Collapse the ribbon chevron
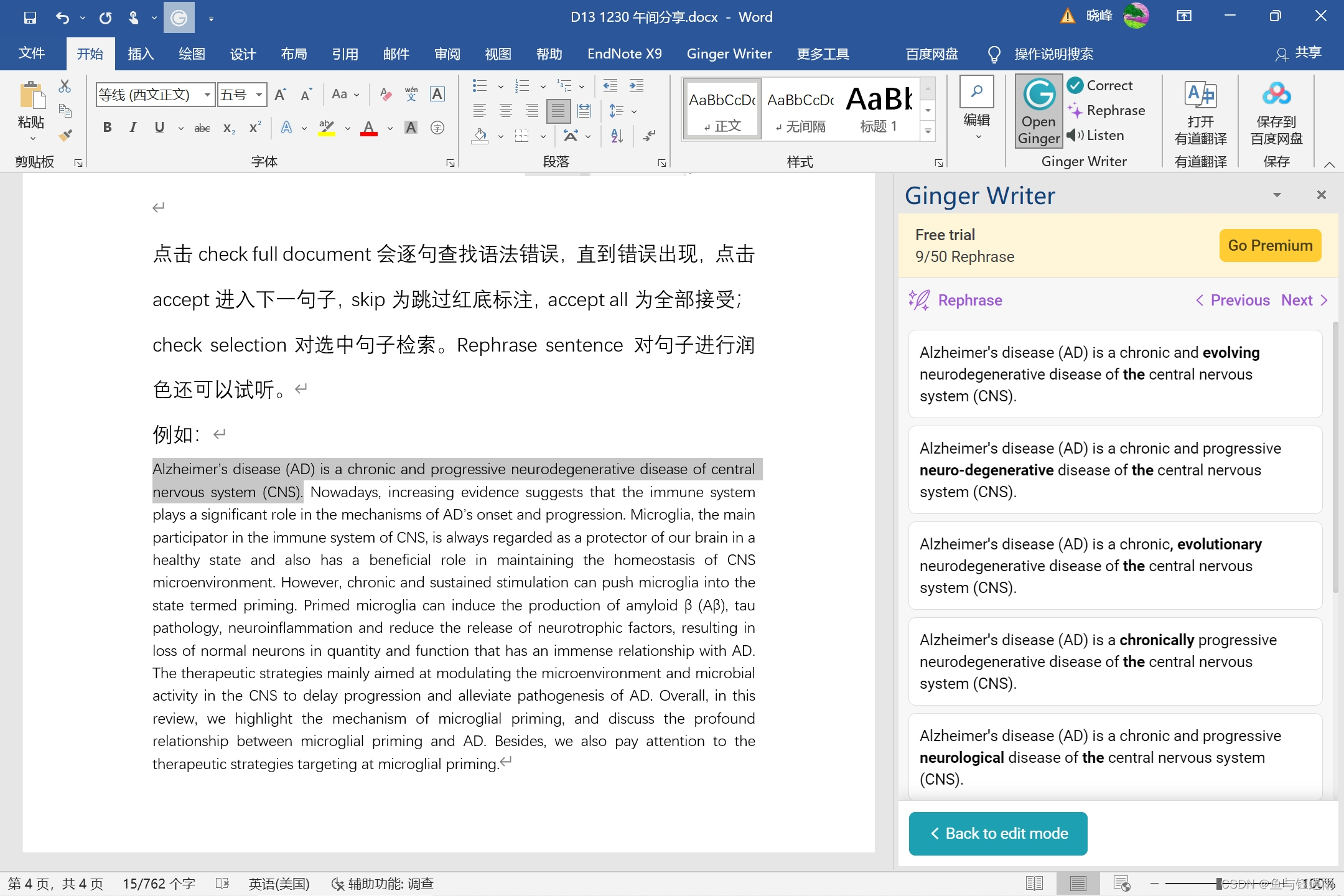This screenshot has height=896, width=1344. 1330,164
